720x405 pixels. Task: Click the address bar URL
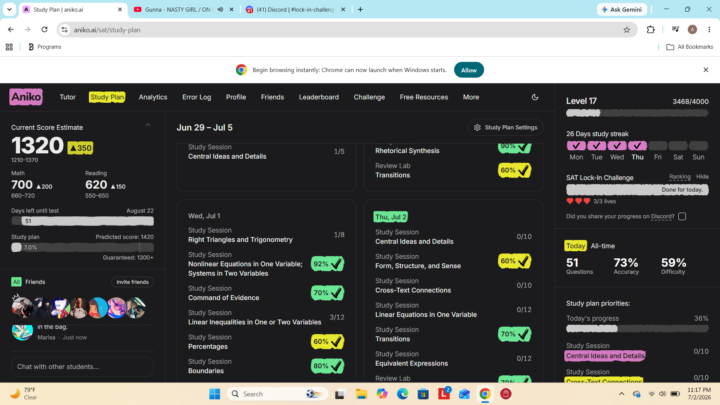point(107,30)
